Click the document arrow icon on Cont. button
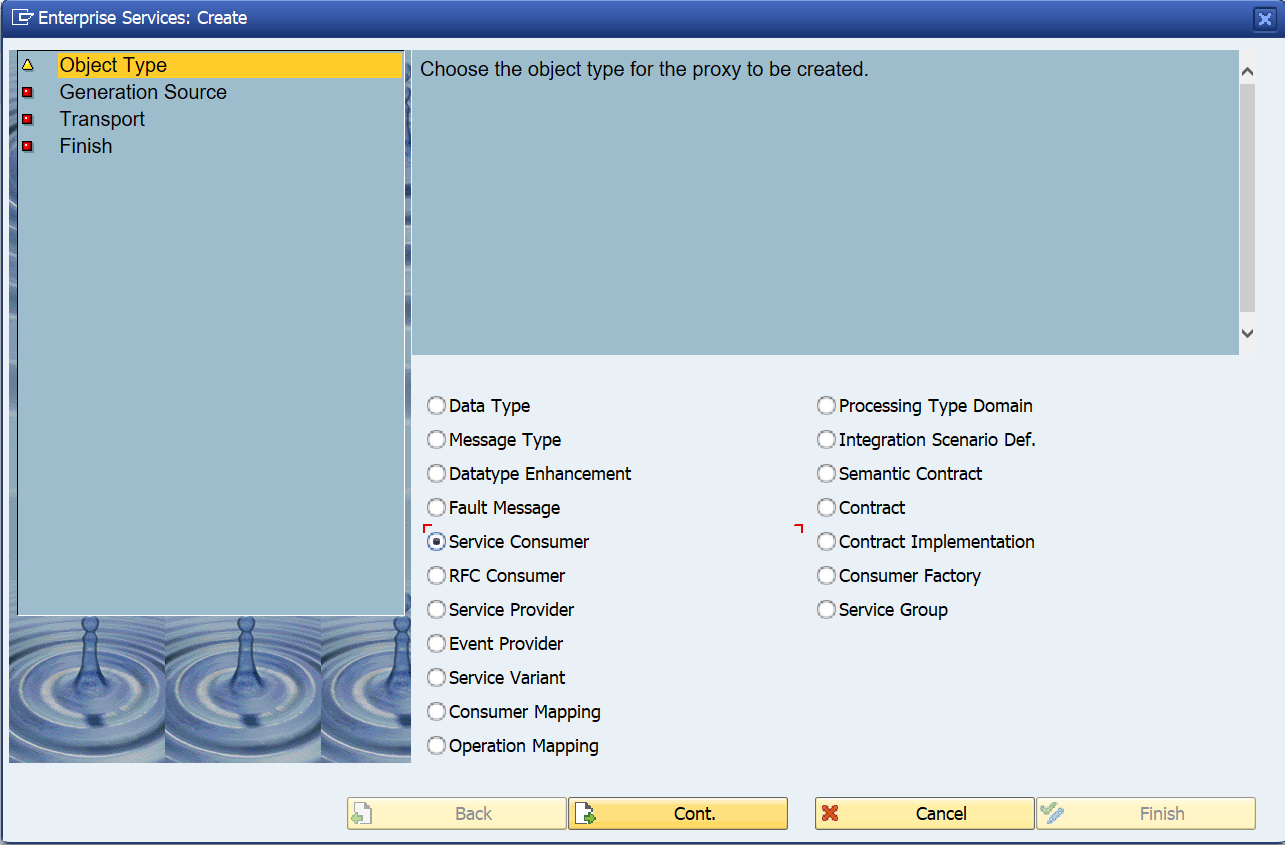This screenshot has height=845, width=1285. point(585,814)
